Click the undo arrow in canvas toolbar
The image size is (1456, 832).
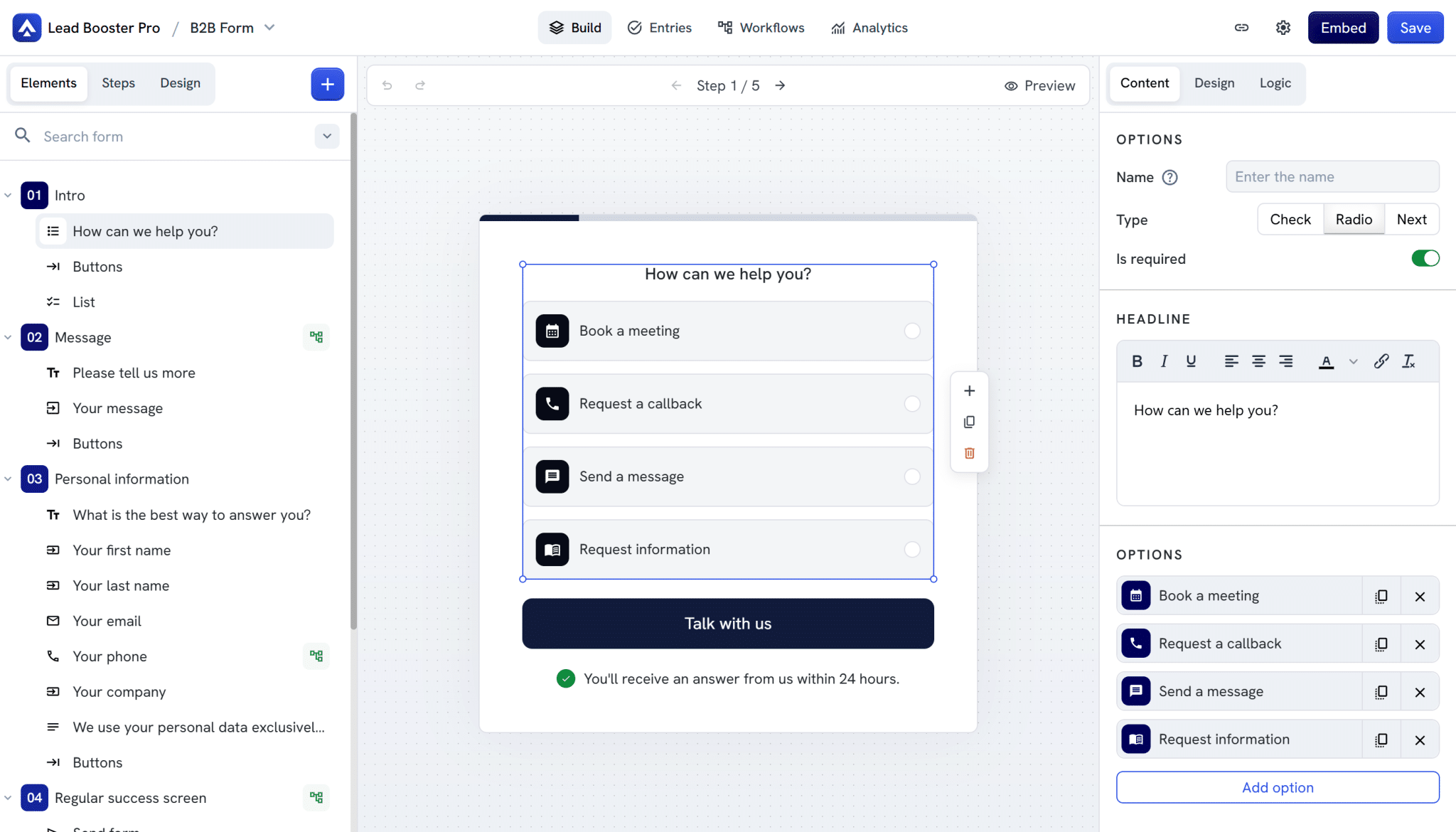tap(387, 85)
